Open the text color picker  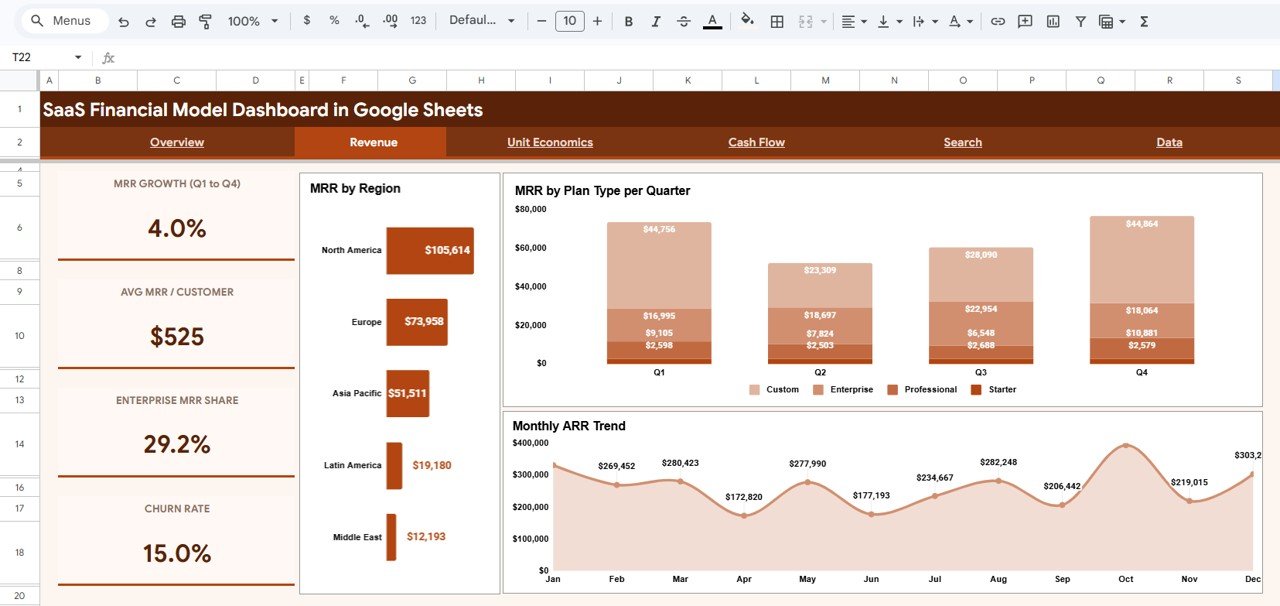pos(712,20)
